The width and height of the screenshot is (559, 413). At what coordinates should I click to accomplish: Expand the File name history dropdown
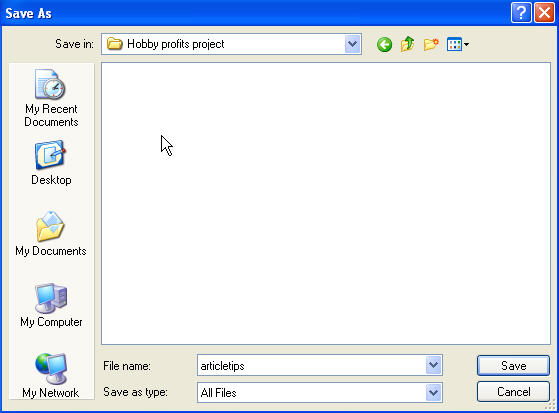tap(434, 365)
